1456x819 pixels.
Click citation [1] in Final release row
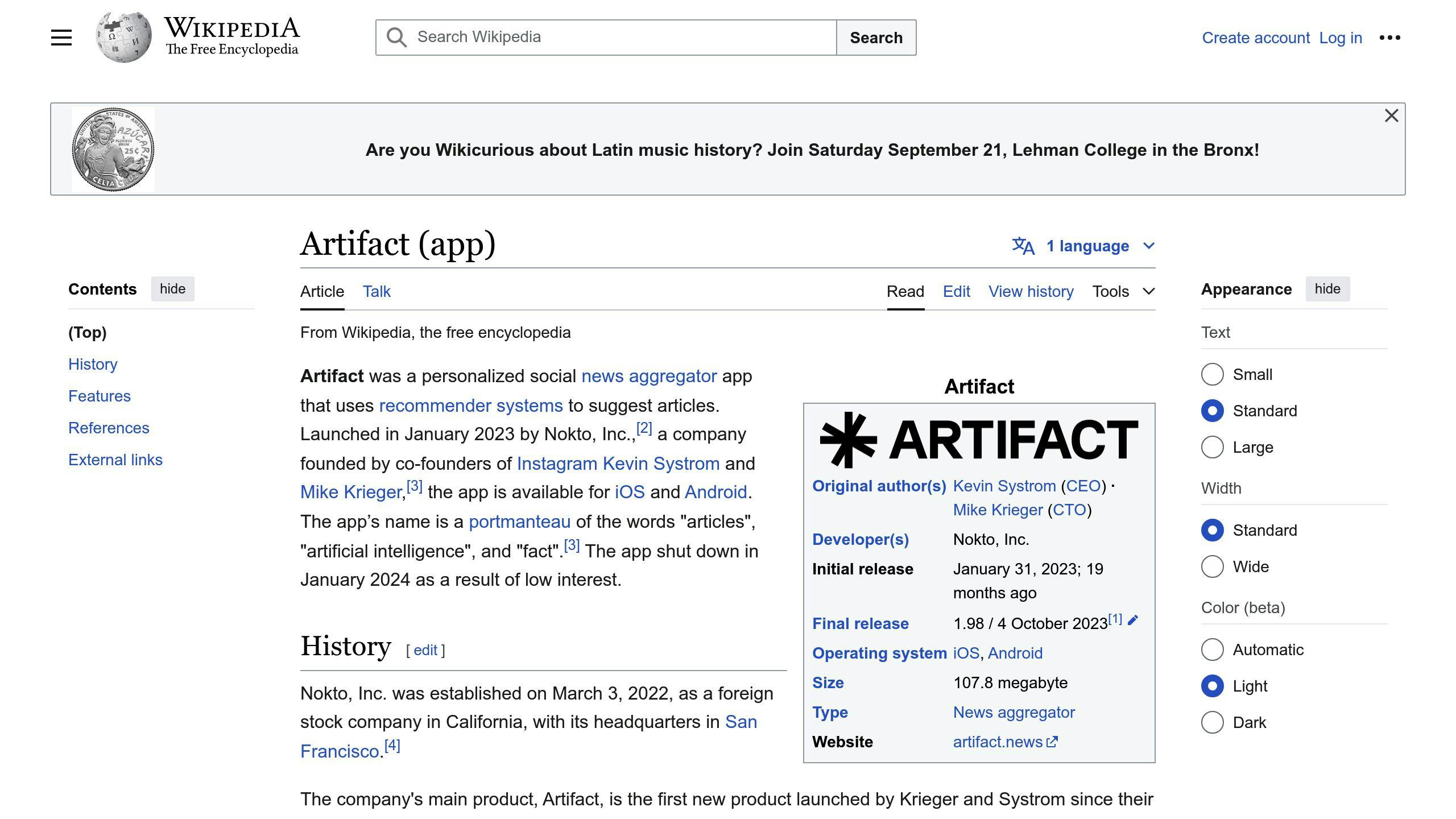[x=1115, y=618]
